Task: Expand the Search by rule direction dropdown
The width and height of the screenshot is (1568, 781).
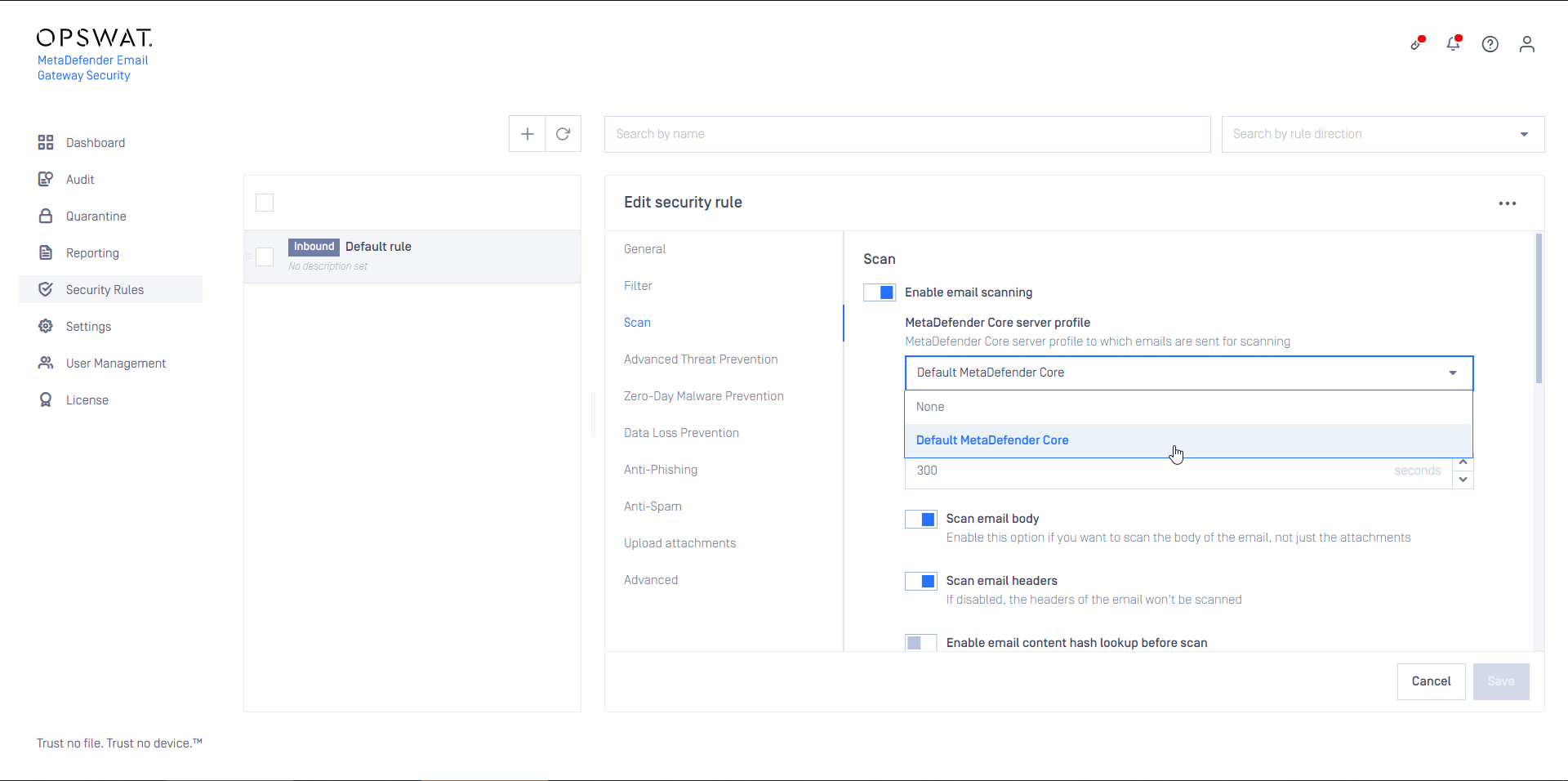Action: pyautogui.click(x=1523, y=135)
